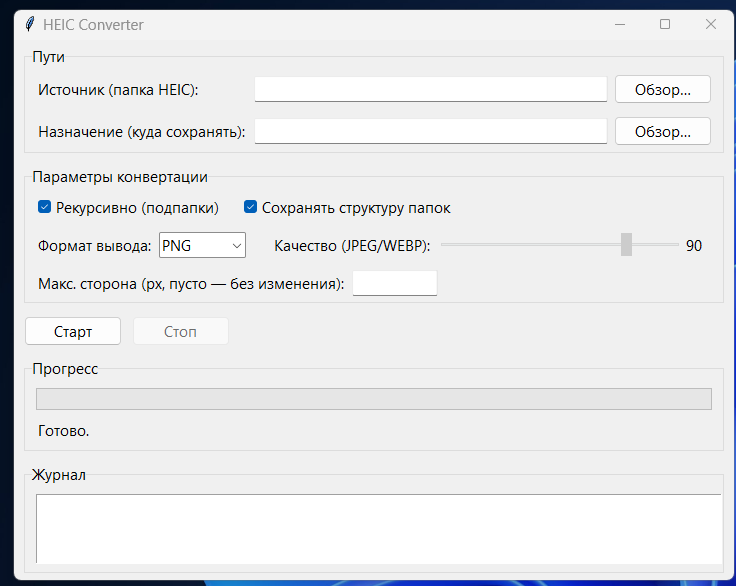Minimize the HEIC Converter window
736x586 pixels.
click(x=620, y=24)
